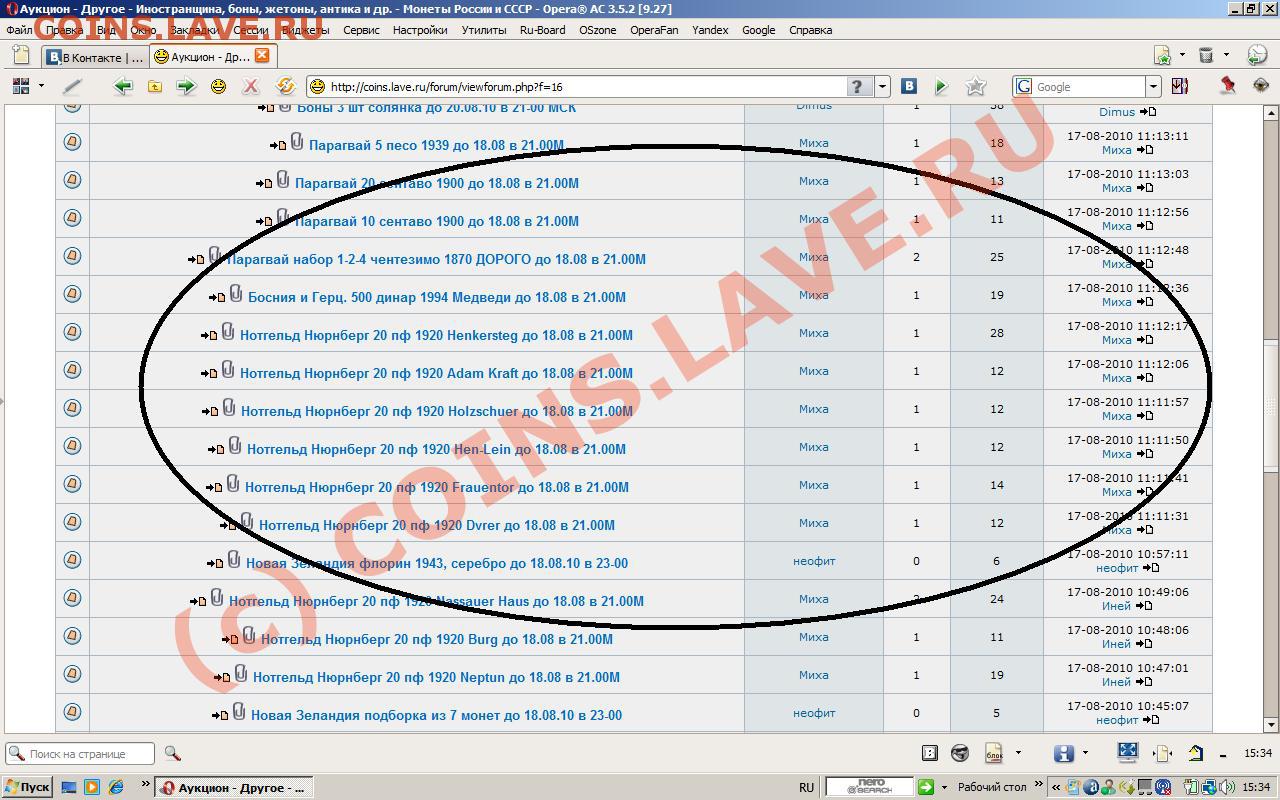This screenshot has height=800, width=1280.
Task: Close the 'Аукцион' tab
Action: pos(261,56)
